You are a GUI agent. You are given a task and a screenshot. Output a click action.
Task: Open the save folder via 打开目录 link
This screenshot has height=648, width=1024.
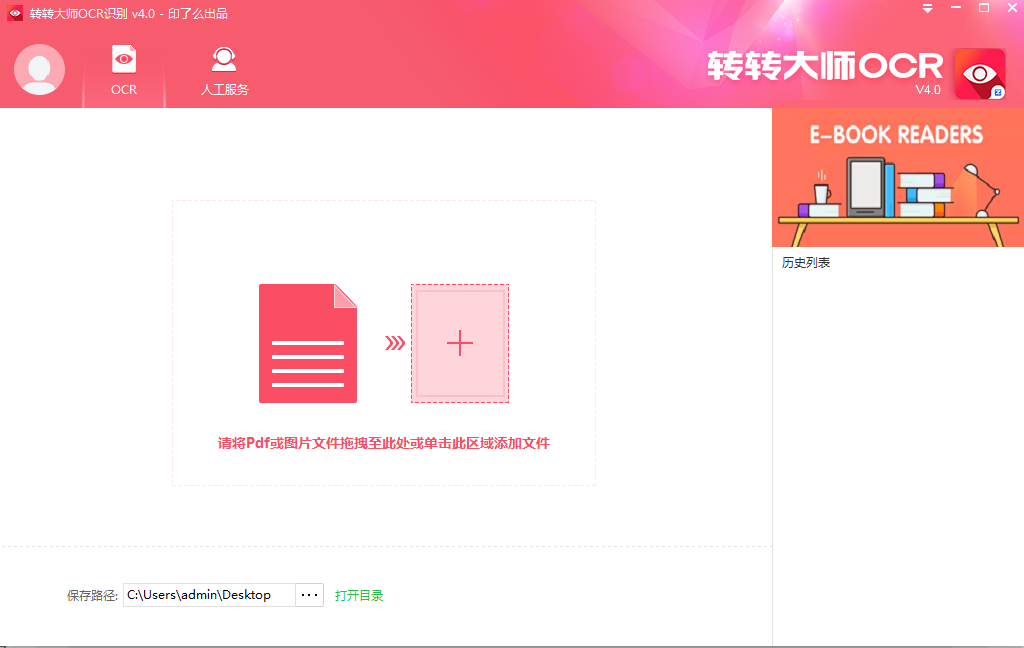tap(359, 594)
